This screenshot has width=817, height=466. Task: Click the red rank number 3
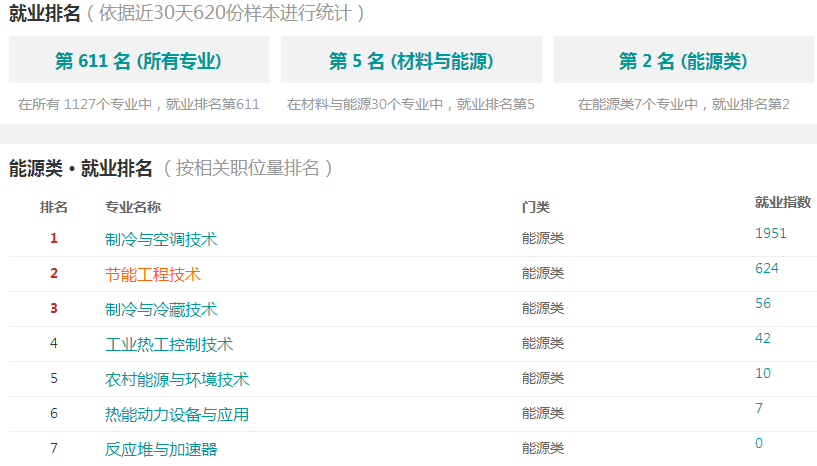coord(54,308)
